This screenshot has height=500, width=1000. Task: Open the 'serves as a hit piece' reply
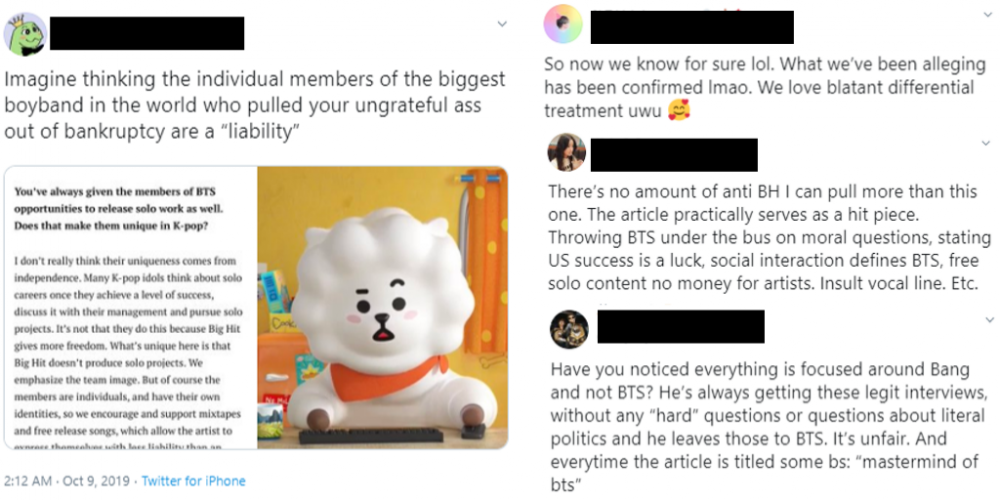tap(770, 237)
